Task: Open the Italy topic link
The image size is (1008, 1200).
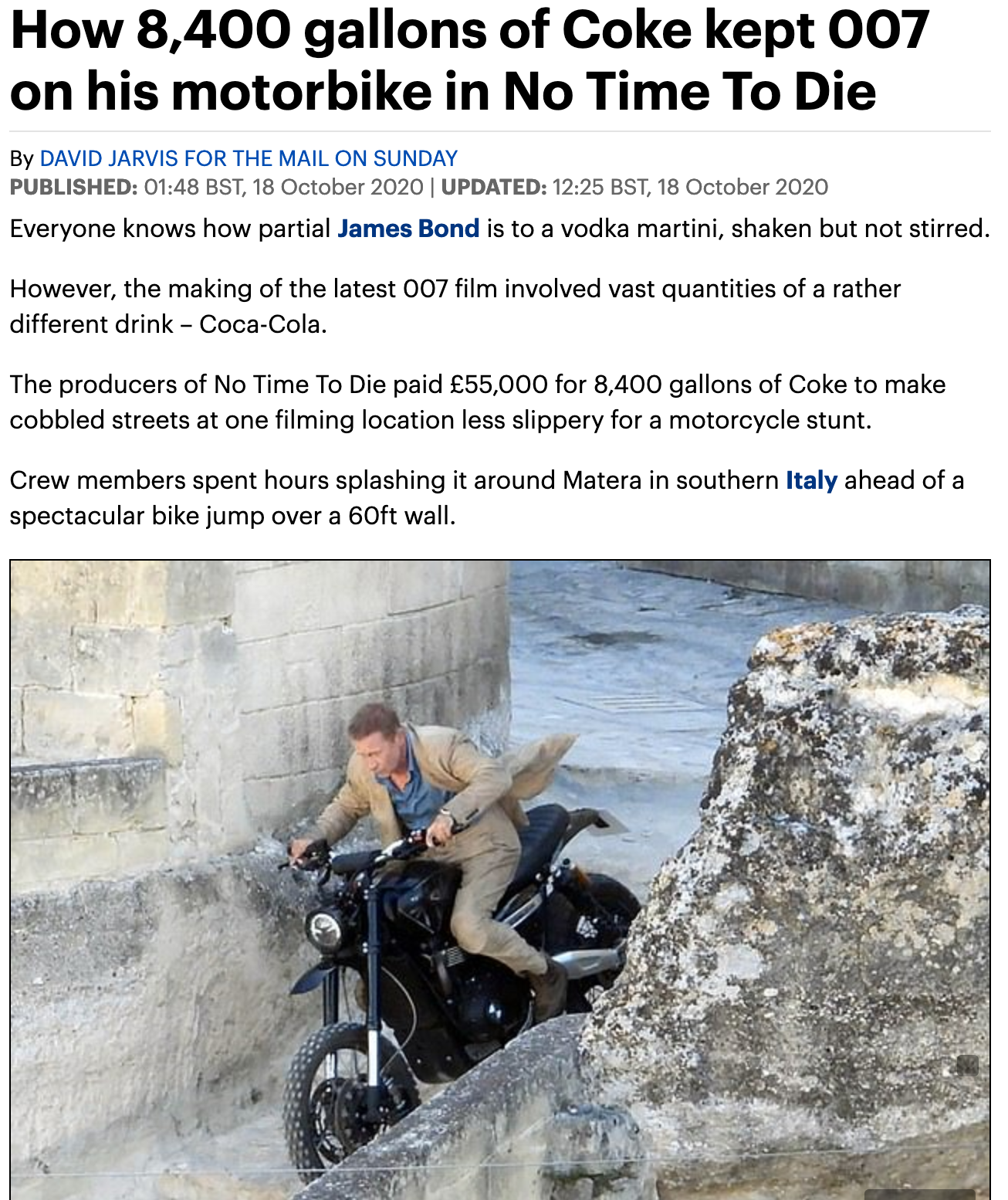Action: 811,480
